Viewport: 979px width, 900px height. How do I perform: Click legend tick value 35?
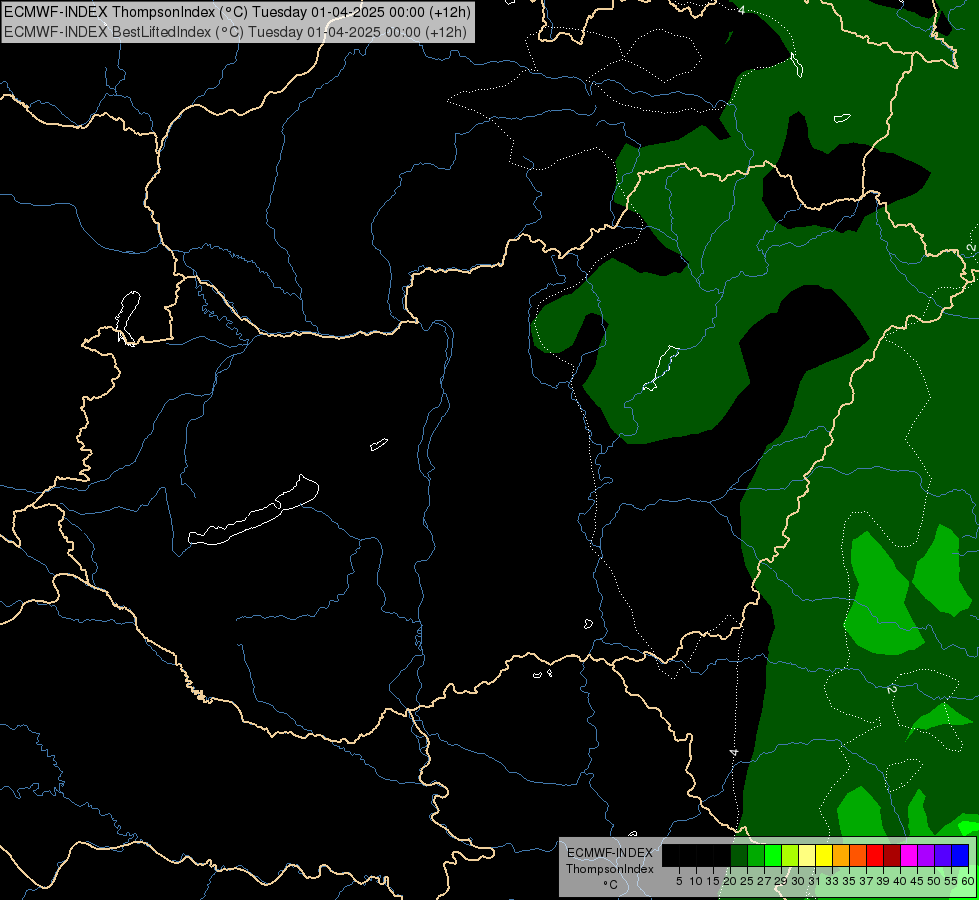pos(849,881)
